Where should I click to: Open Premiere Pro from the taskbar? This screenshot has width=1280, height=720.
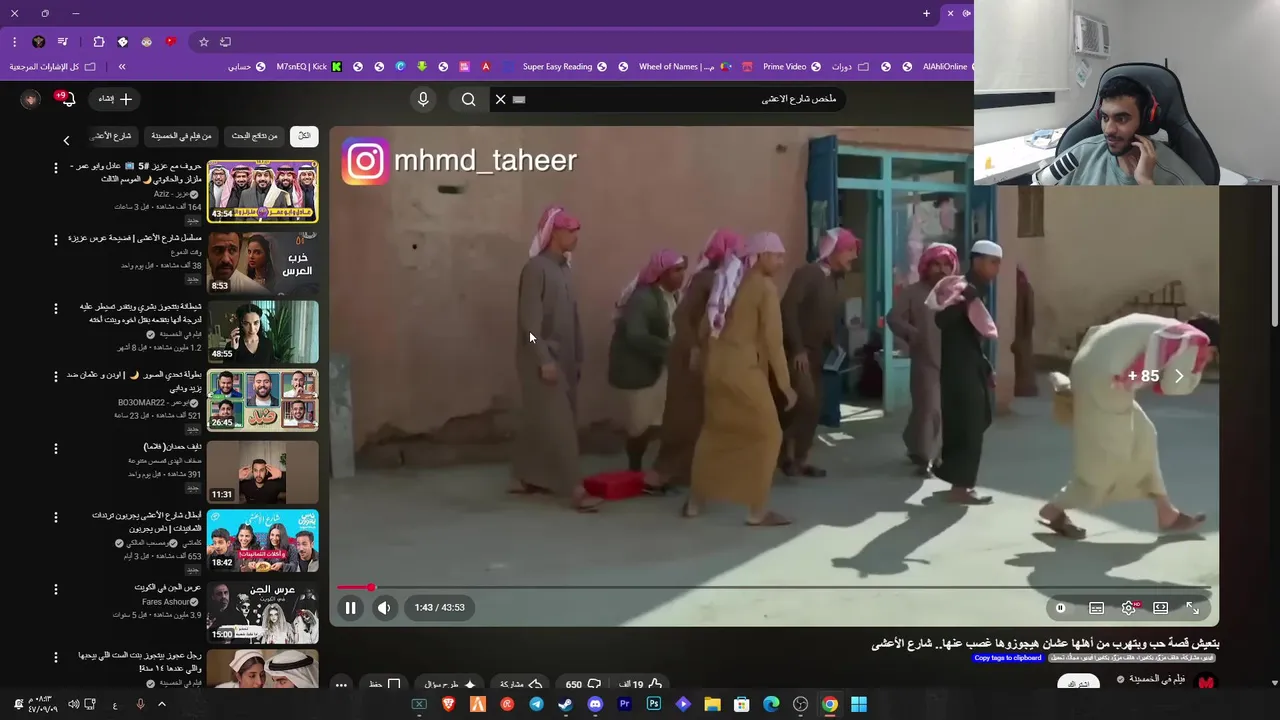(625, 704)
